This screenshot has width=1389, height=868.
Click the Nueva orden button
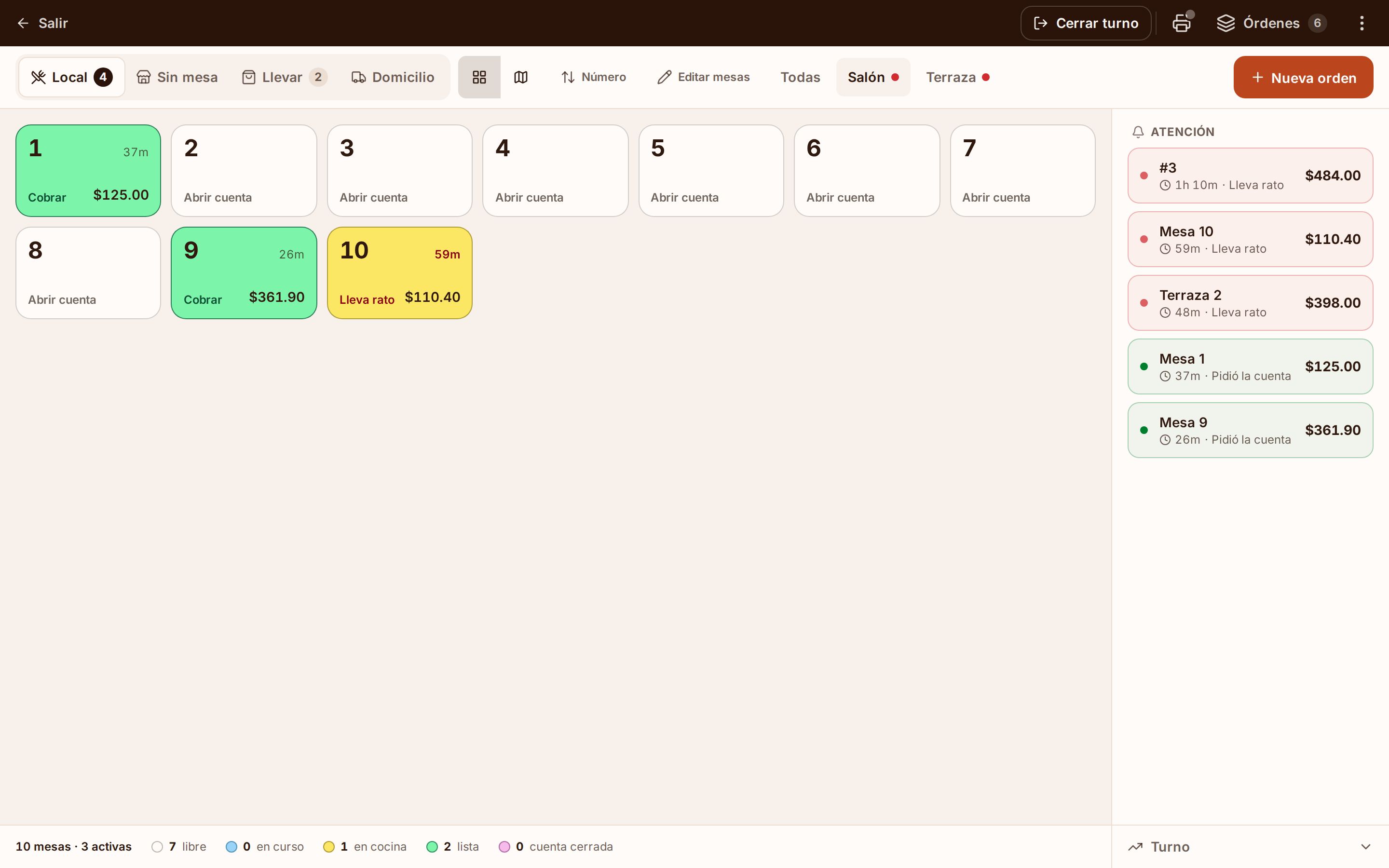point(1303,77)
